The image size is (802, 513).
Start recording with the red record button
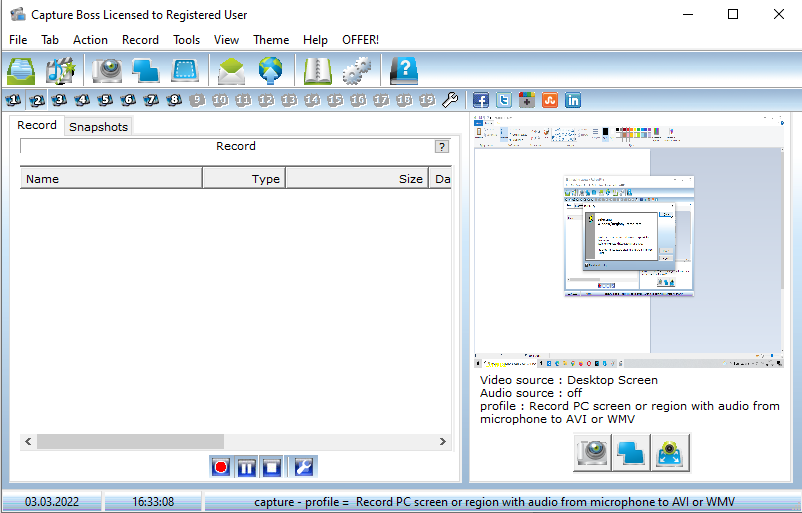coord(221,467)
